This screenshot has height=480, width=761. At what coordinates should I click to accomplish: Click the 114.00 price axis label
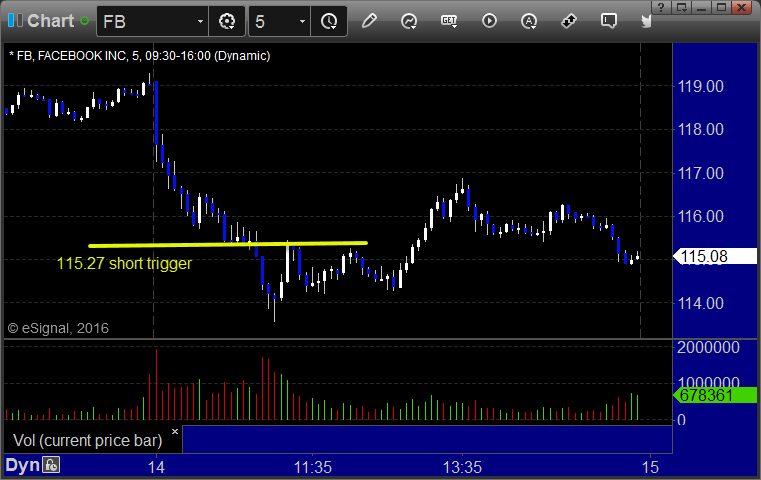coord(700,303)
